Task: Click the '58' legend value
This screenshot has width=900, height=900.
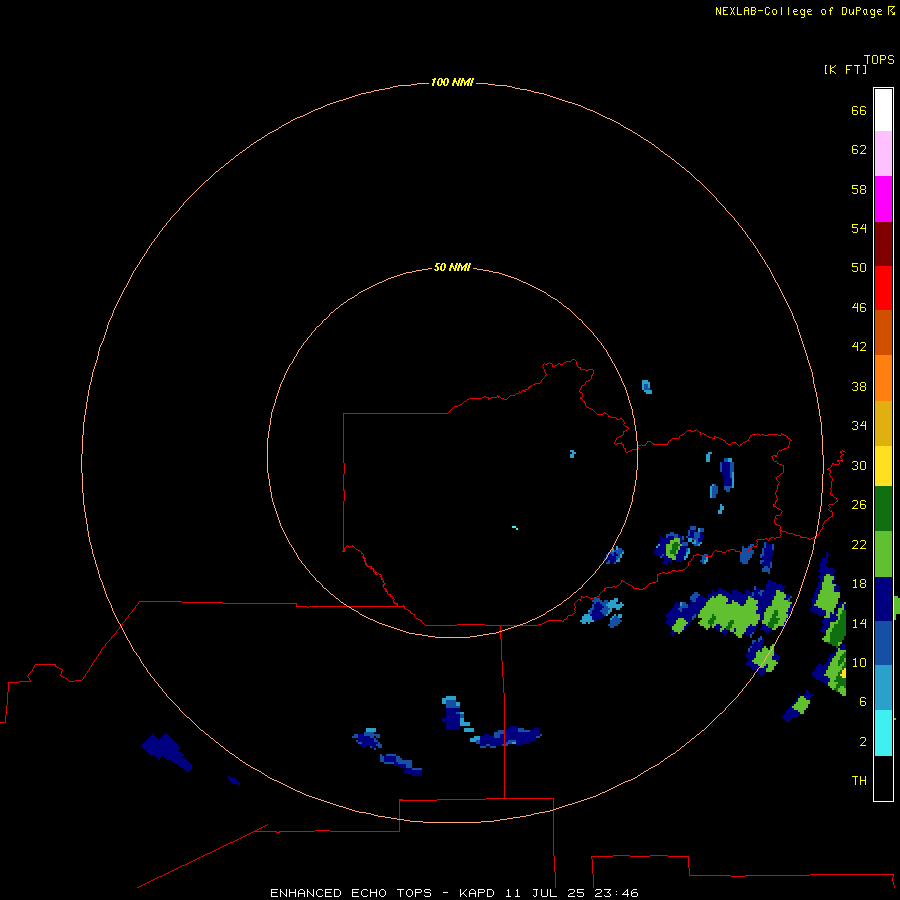Action: [859, 189]
